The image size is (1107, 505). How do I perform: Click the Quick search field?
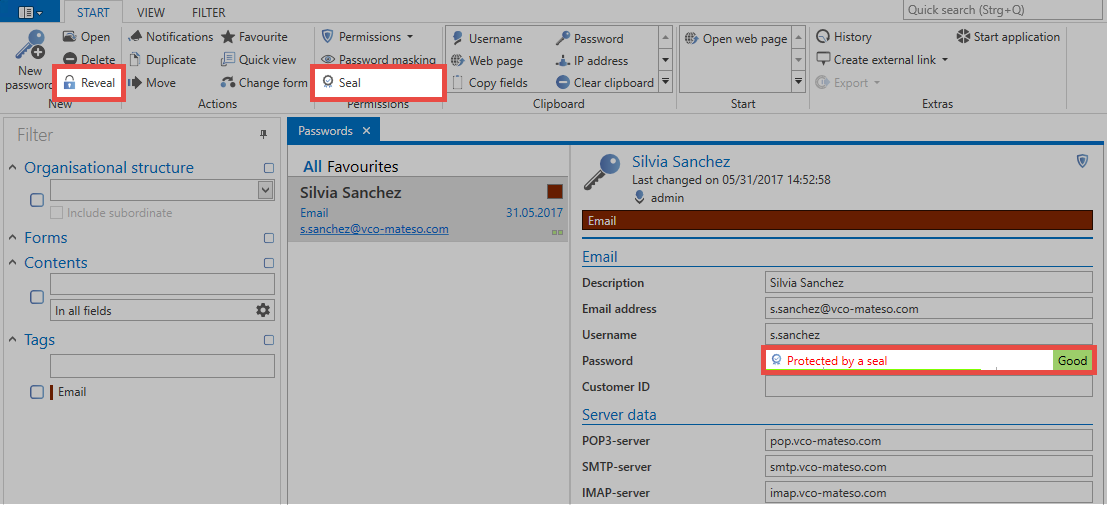click(1003, 10)
